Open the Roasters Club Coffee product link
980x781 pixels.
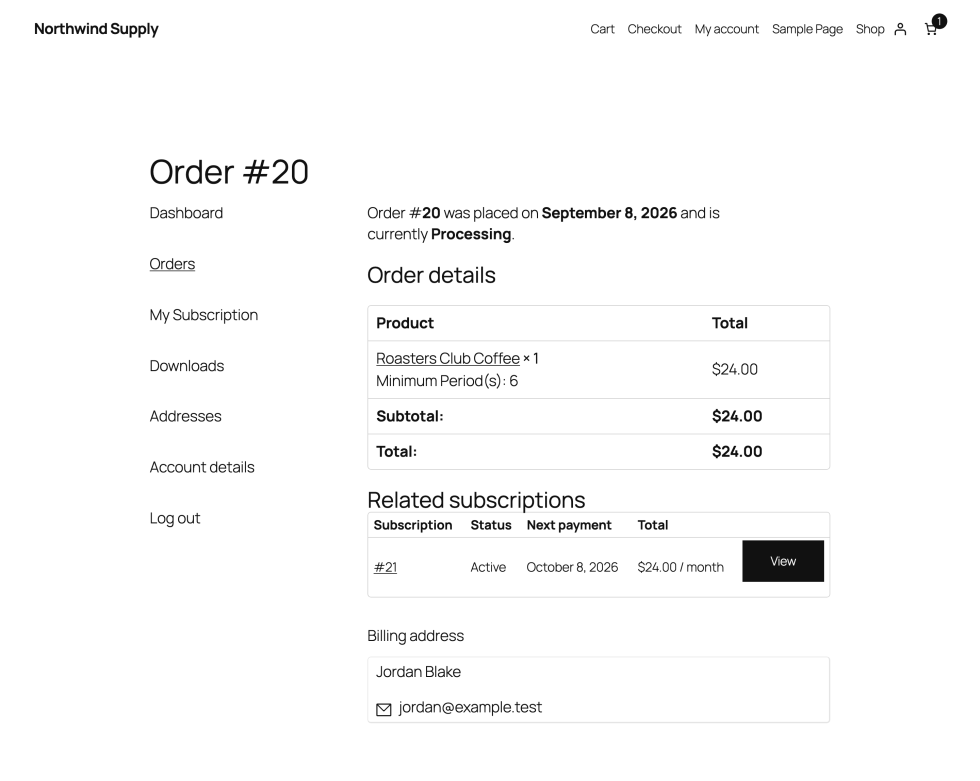pyautogui.click(x=448, y=358)
